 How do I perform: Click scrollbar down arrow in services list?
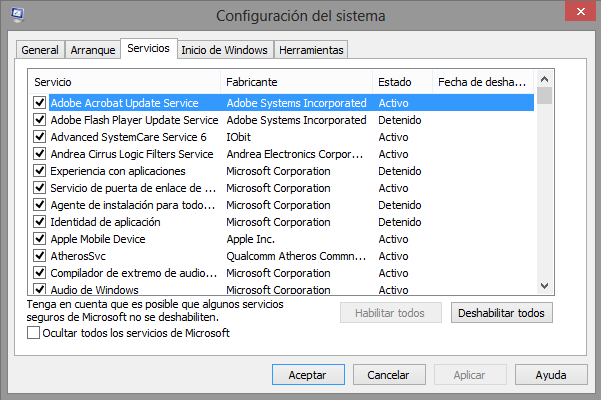click(544, 286)
